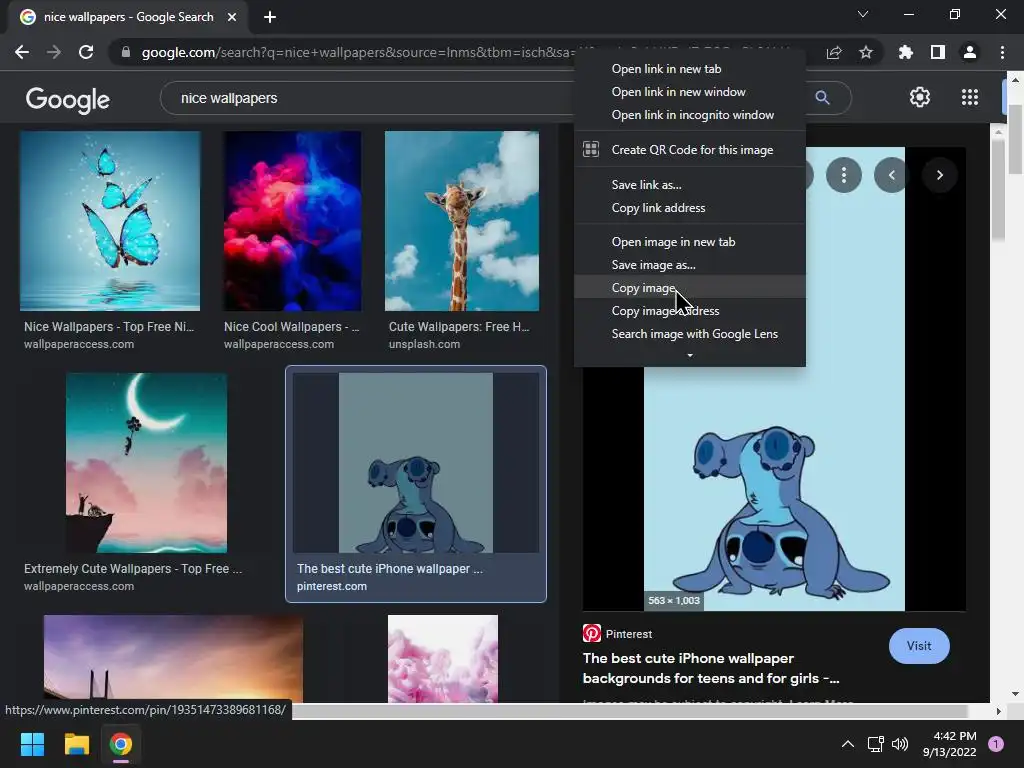
Task: Click the Google logo
Action: point(68,99)
